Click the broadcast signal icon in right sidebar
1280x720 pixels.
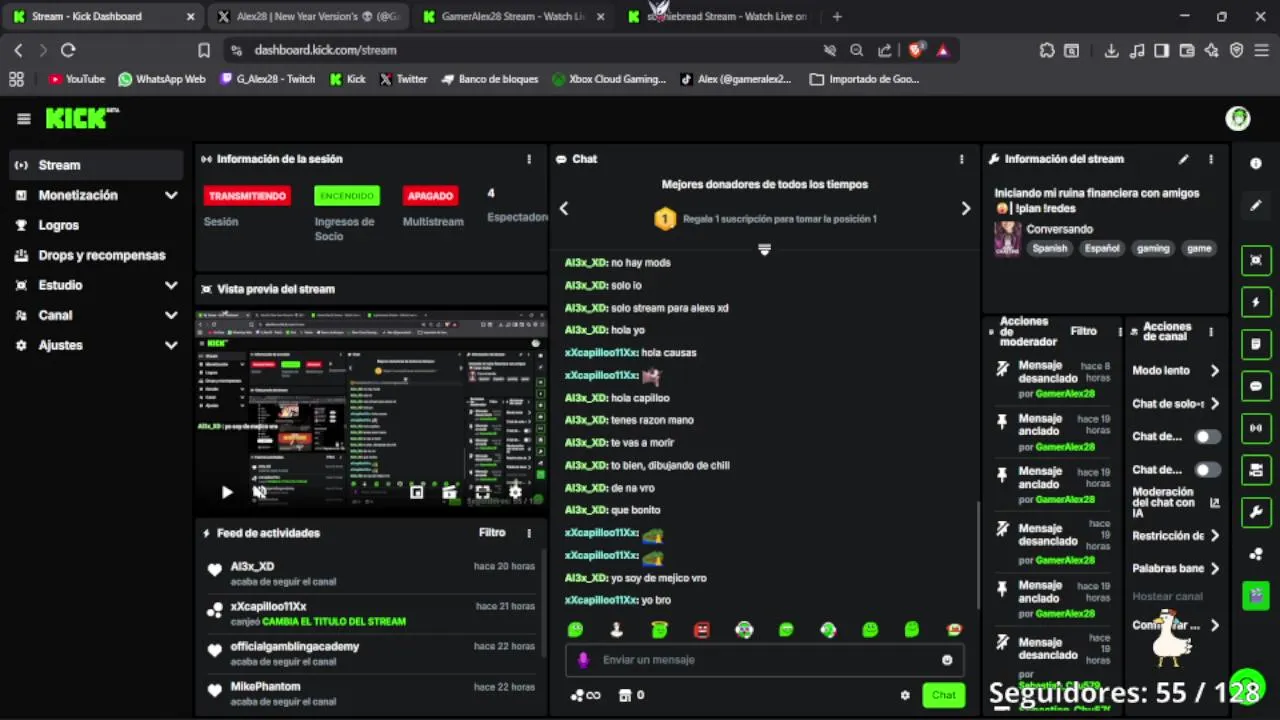tap(1256, 428)
